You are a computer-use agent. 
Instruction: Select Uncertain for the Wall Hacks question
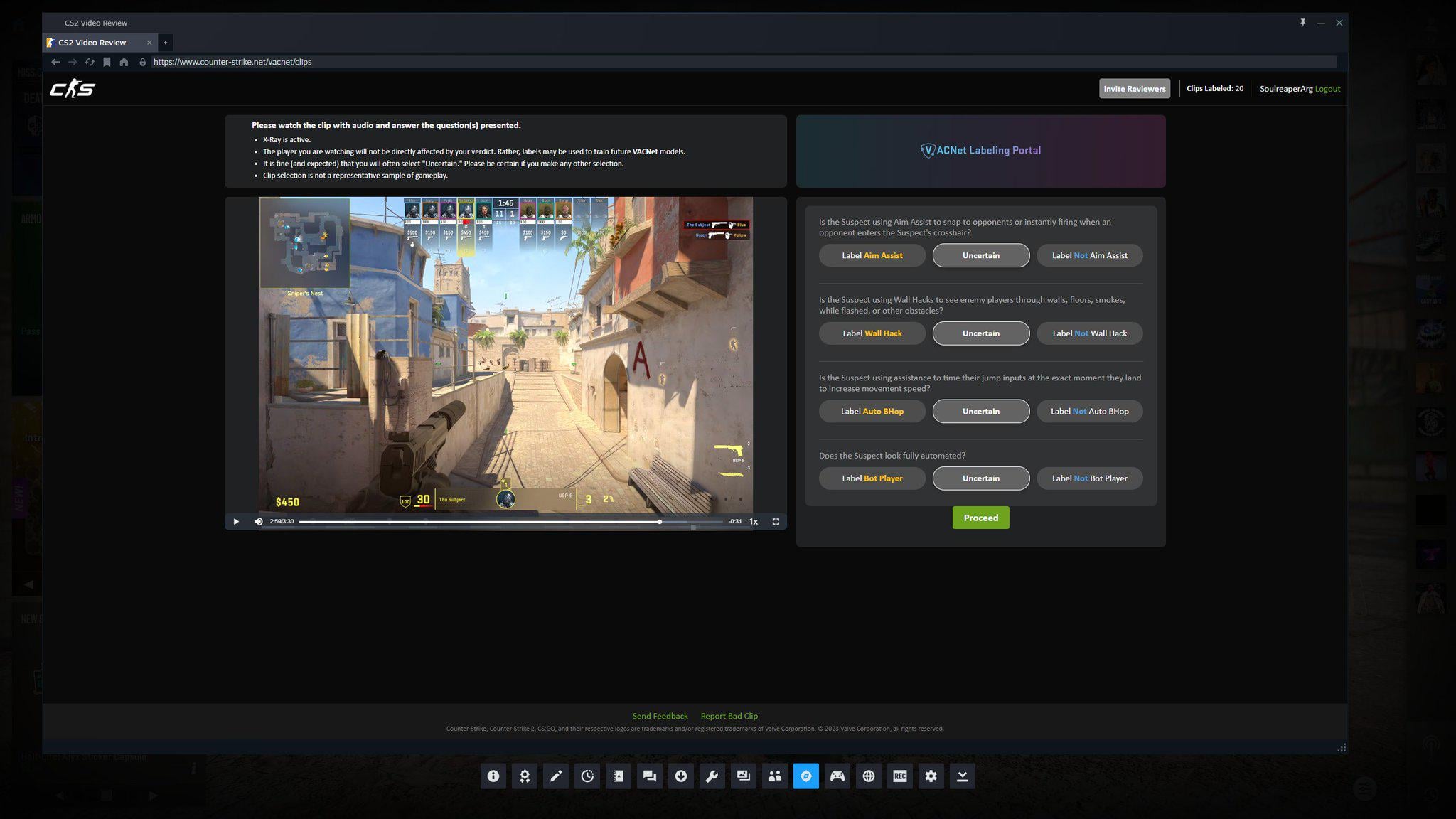981,333
